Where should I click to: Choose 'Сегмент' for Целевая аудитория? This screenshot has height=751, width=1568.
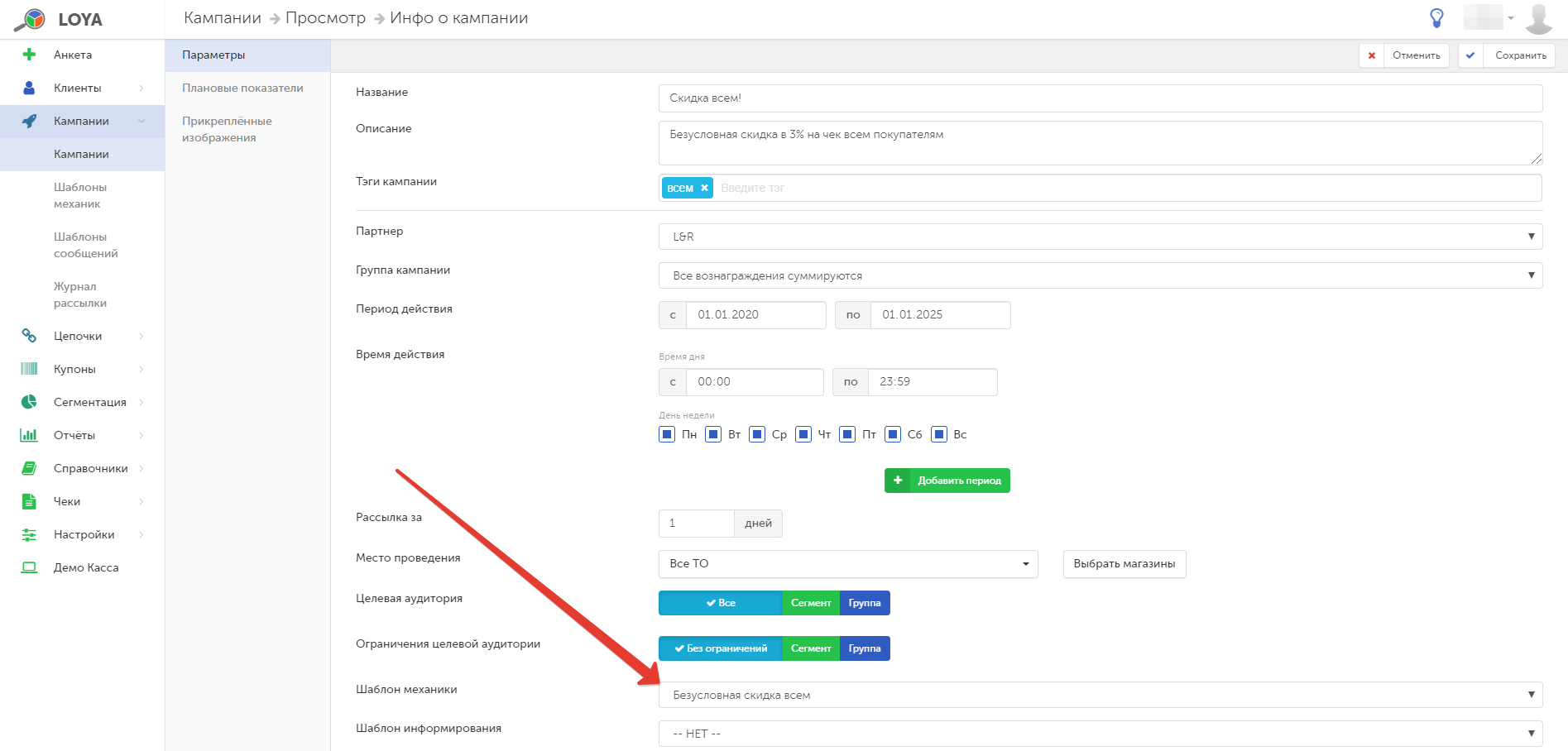click(x=811, y=603)
